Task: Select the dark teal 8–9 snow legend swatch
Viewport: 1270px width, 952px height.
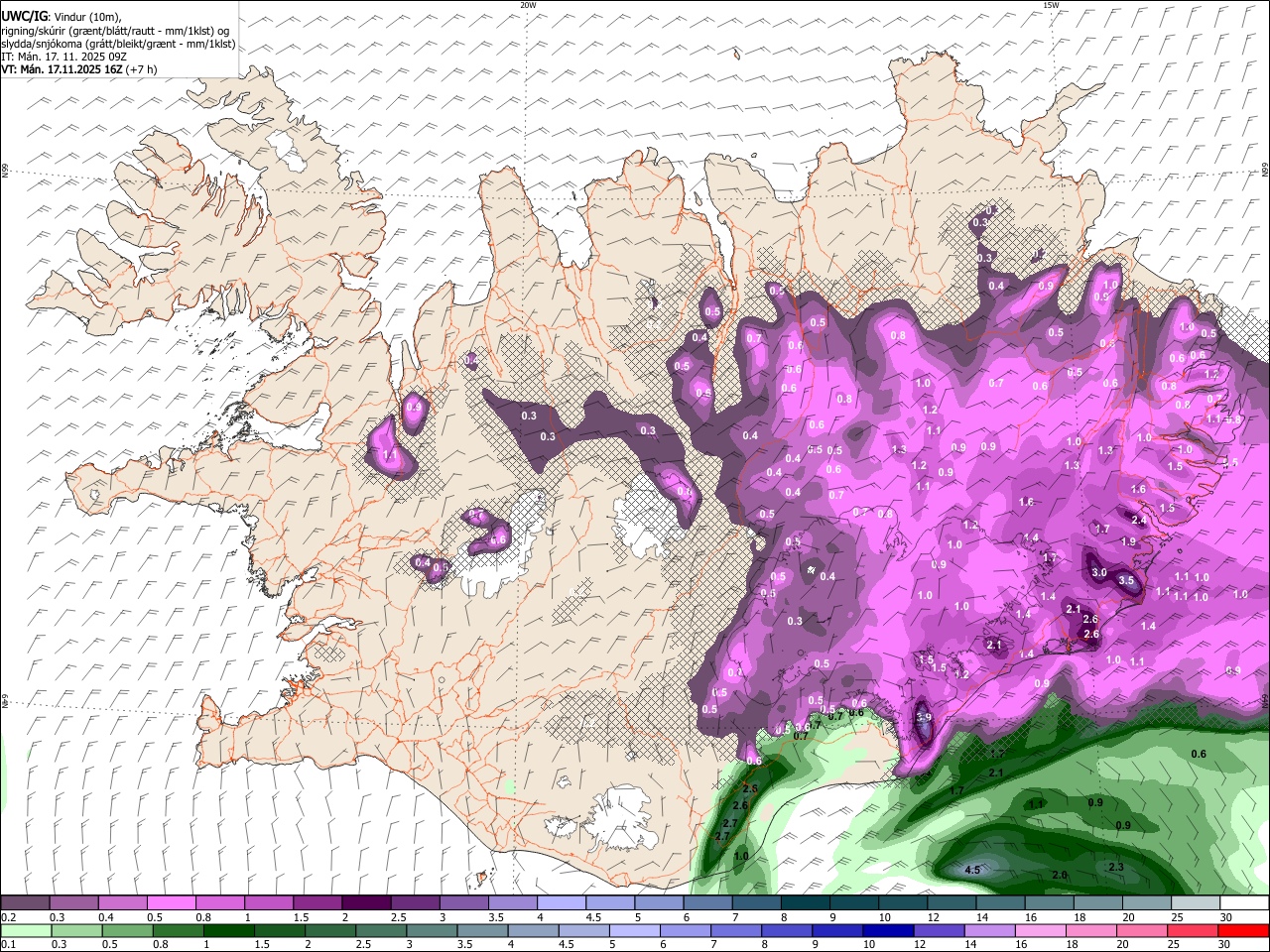Action: [x=805, y=902]
